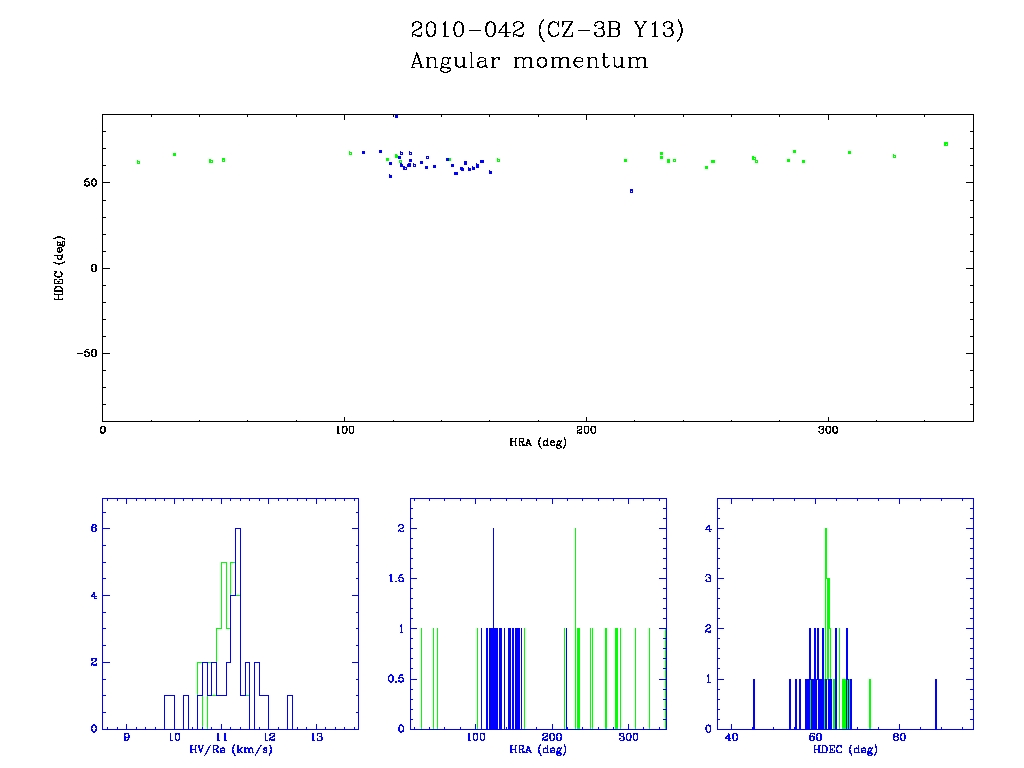Click the topmost blue outlier point in scatter plot
Image resolution: width=1024 pixels, height=768 pixels.
396,116
